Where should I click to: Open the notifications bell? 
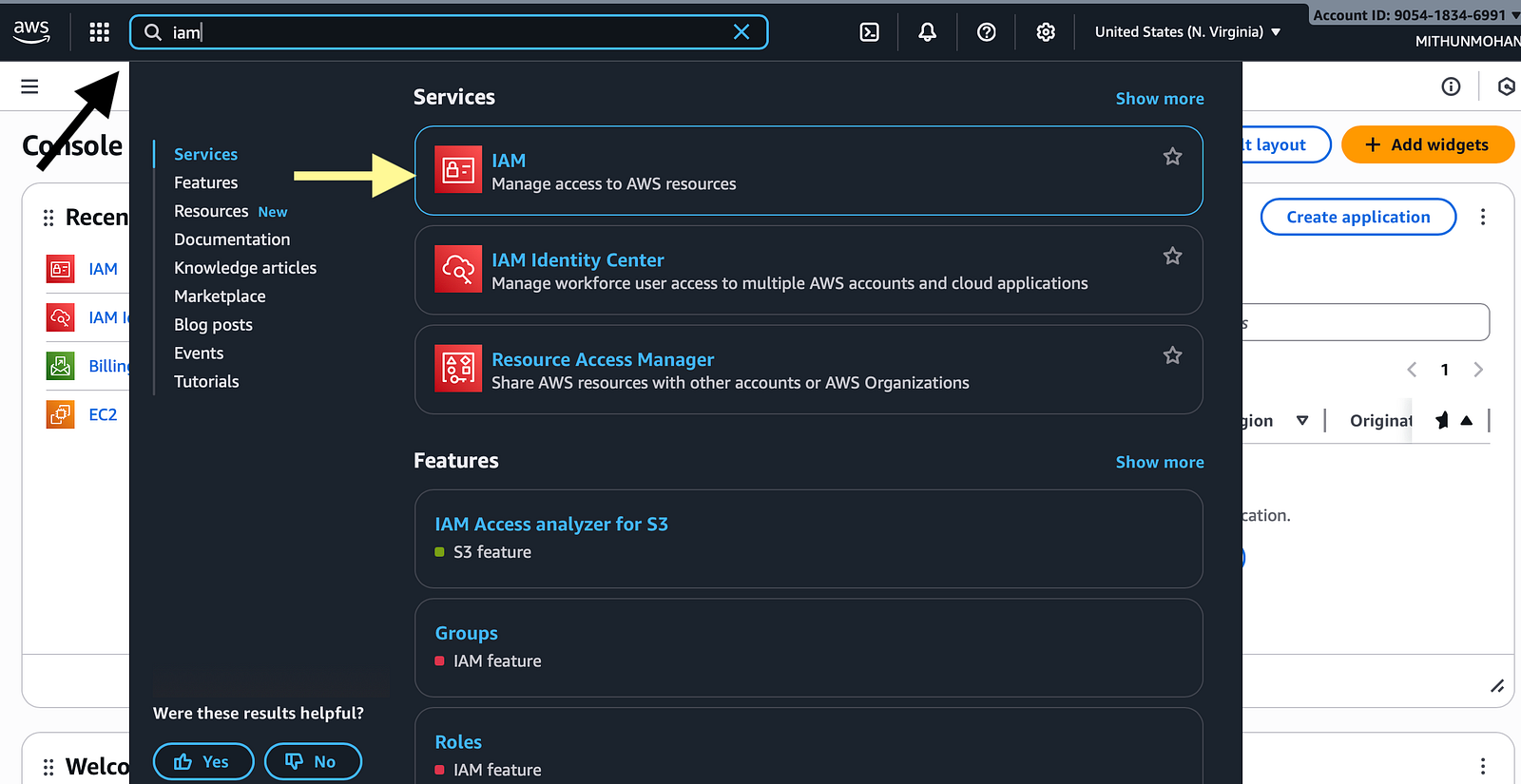click(x=927, y=32)
